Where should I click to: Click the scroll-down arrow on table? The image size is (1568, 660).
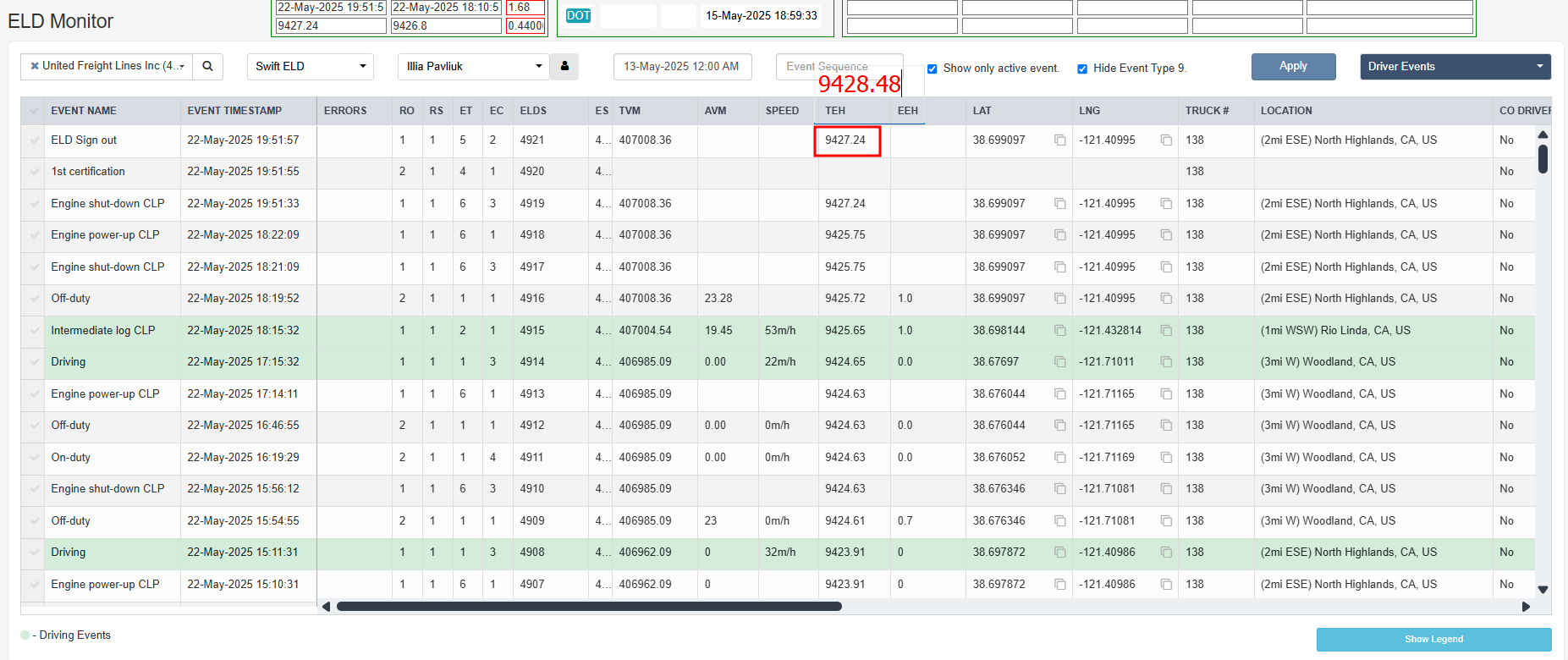tap(1543, 590)
